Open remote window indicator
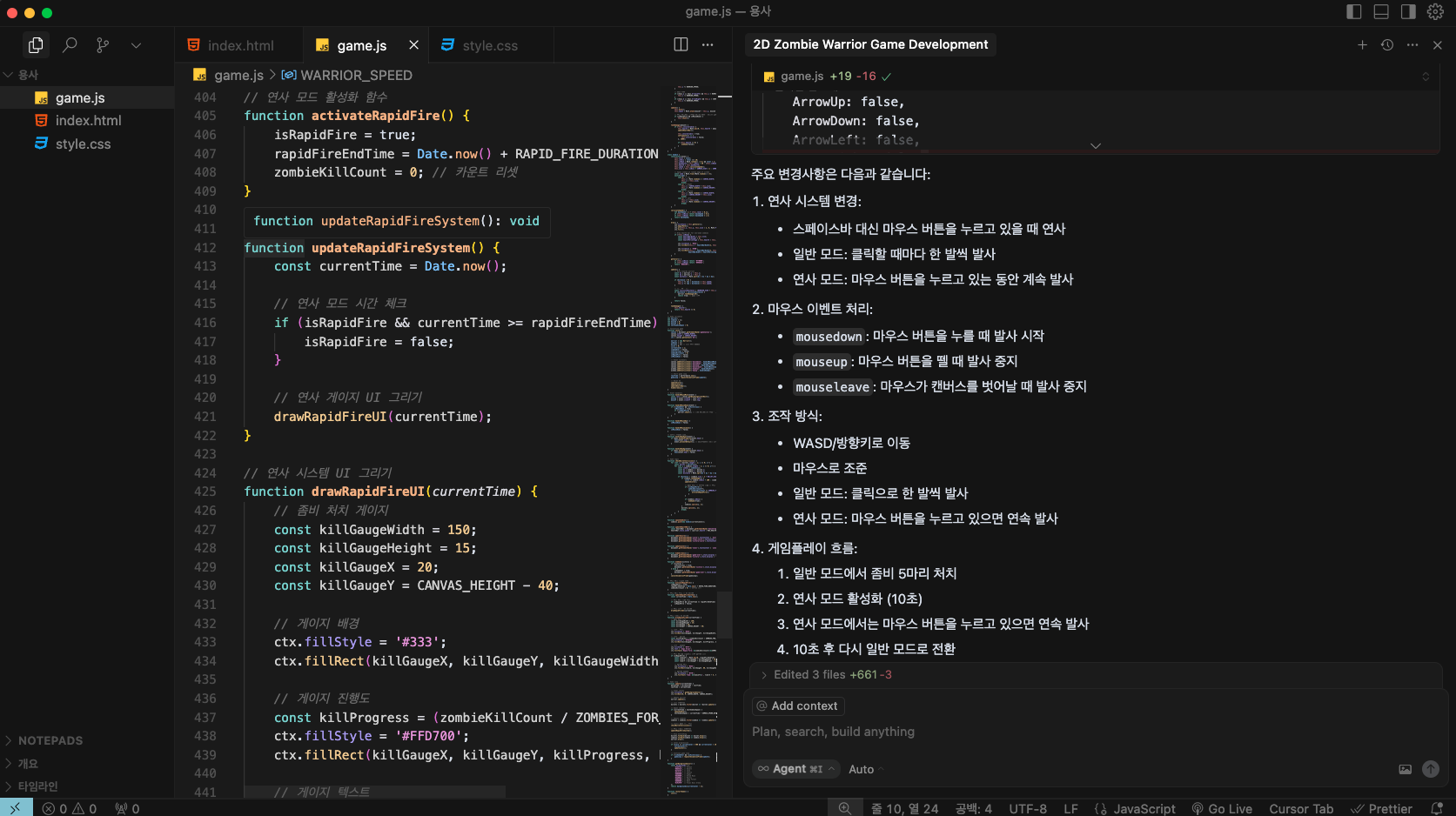Viewport: 1456px width, 816px height. (x=16, y=808)
